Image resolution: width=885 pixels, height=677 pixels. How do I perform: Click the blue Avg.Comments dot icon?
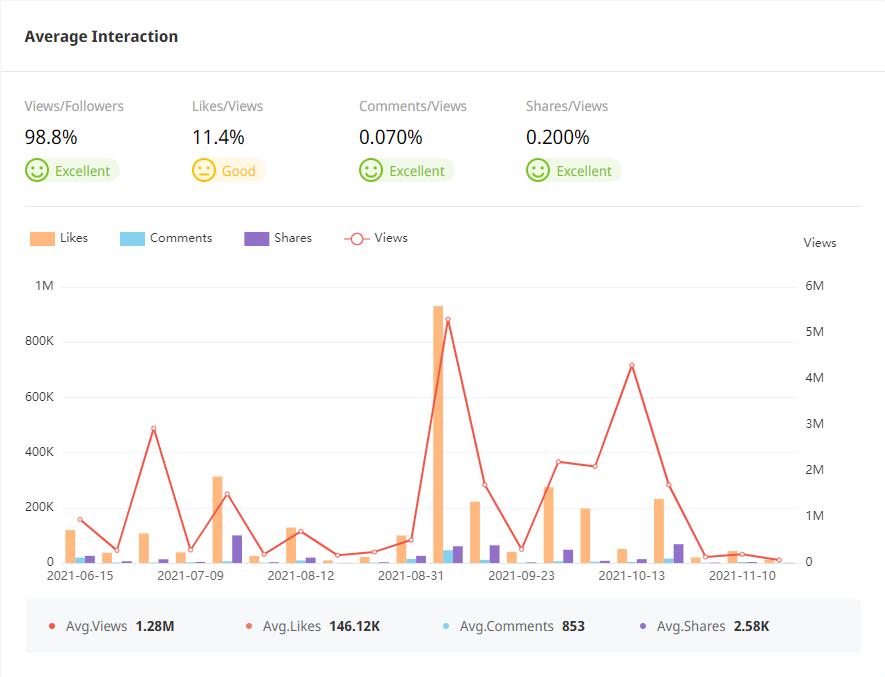click(446, 627)
